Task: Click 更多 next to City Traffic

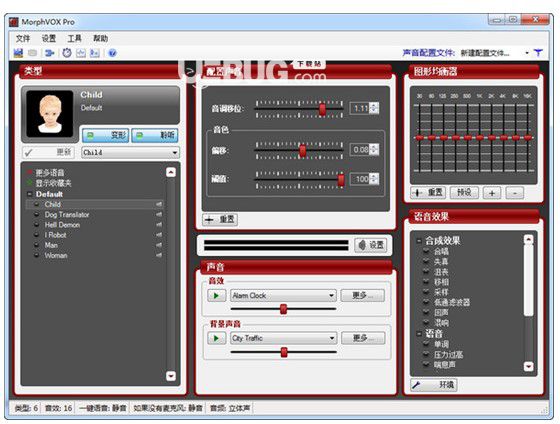Action: click(x=363, y=338)
